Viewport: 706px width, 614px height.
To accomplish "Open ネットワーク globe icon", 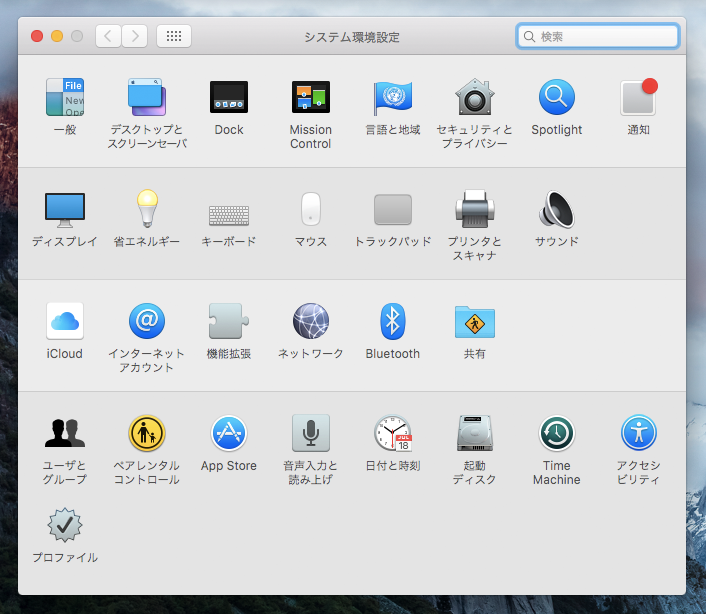I will click(311, 321).
